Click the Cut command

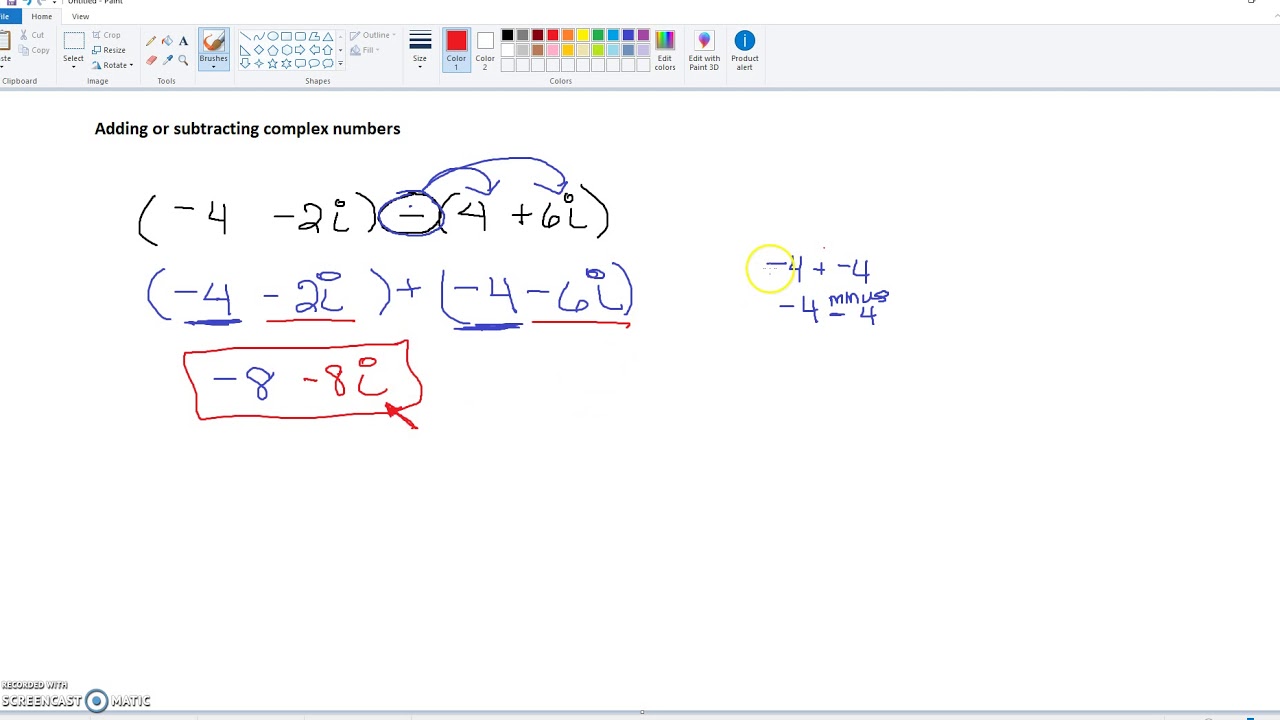(30, 35)
